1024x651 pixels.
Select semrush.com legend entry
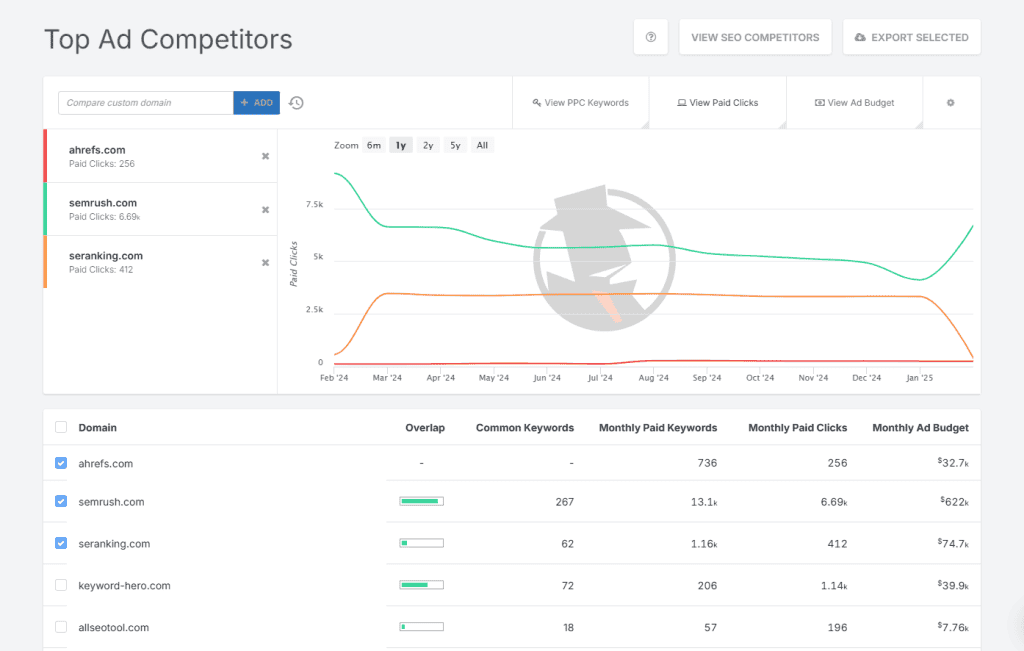point(160,209)
